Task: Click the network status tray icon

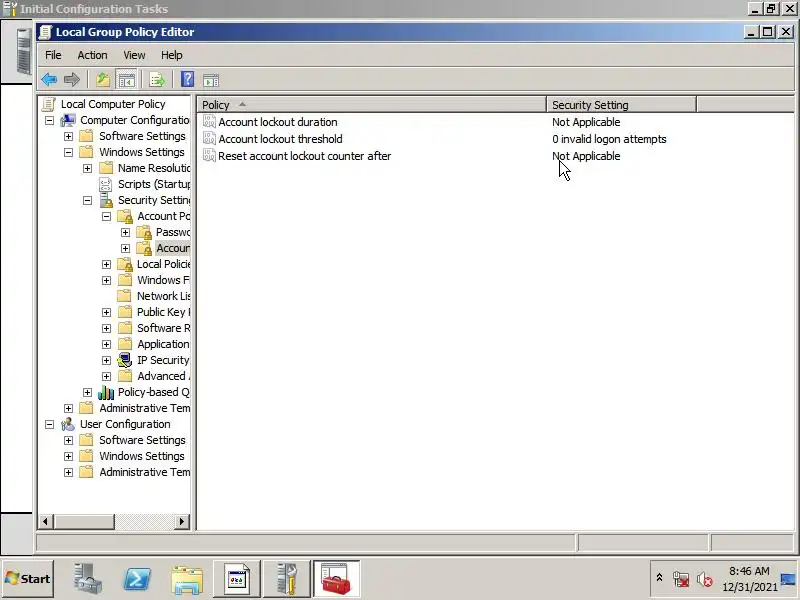Action: click(681, 579)
